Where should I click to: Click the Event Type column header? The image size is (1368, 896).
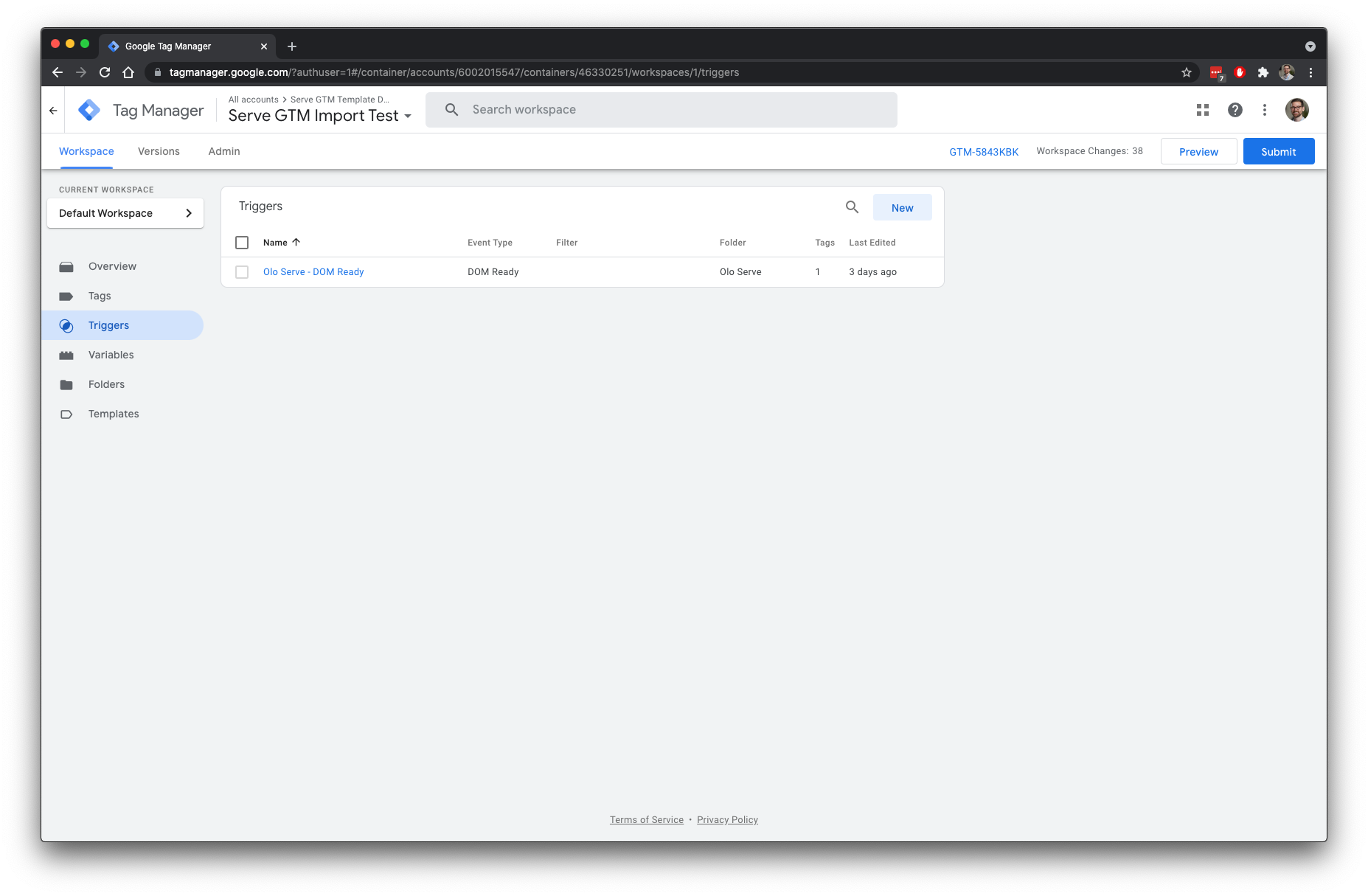pyautogui.click(x=490, y=243)
